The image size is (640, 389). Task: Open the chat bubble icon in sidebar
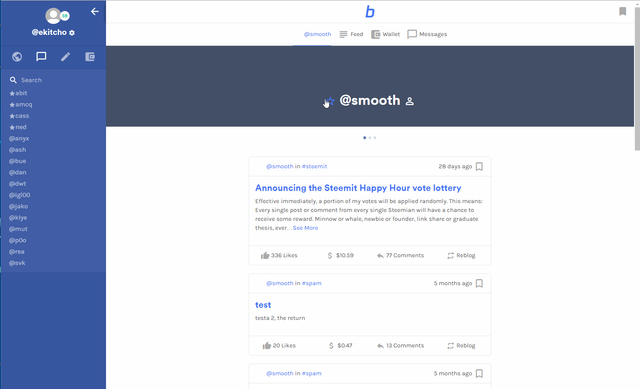click(x=41, y=57)
